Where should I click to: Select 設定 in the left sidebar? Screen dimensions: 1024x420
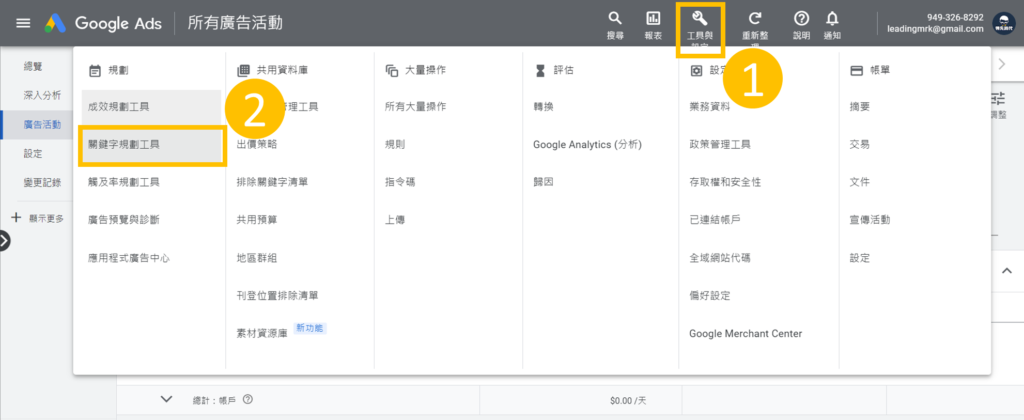click(x=33, y=153)
